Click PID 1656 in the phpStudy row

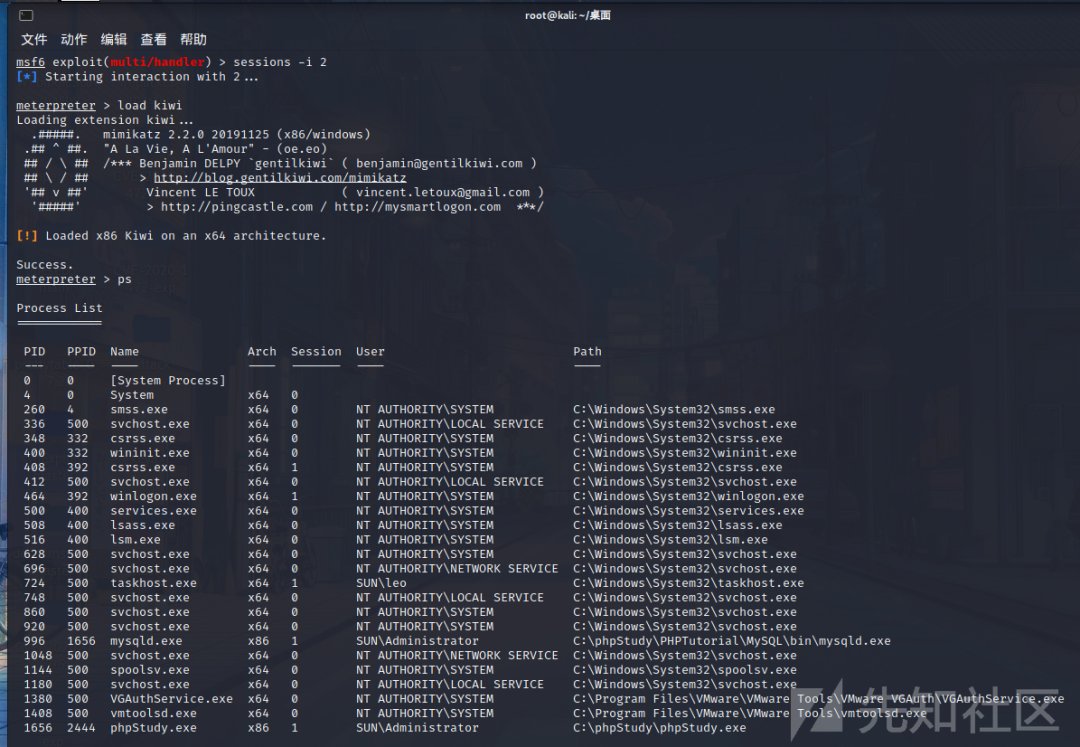tap(38, 727)
